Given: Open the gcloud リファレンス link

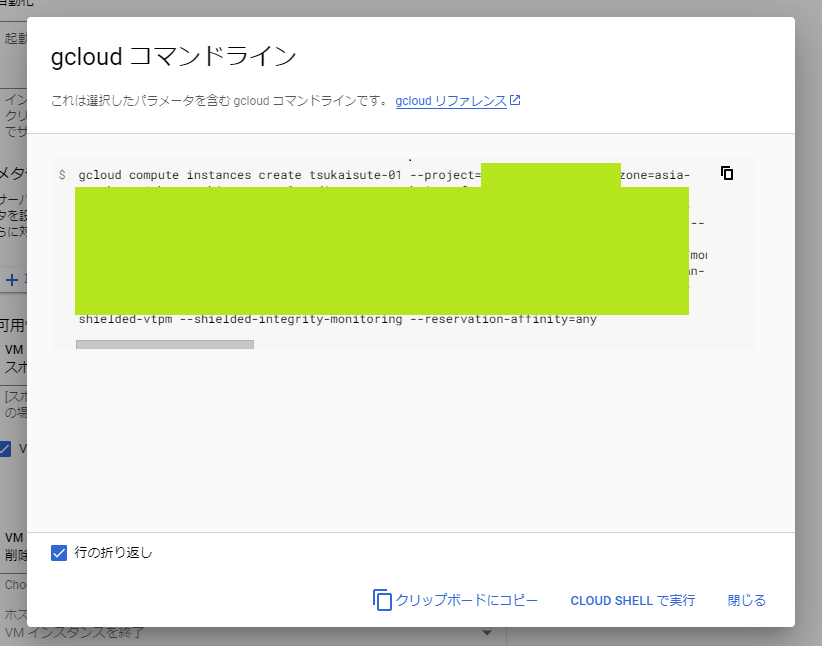Looking at the screenshot, I should click(457, 101).
